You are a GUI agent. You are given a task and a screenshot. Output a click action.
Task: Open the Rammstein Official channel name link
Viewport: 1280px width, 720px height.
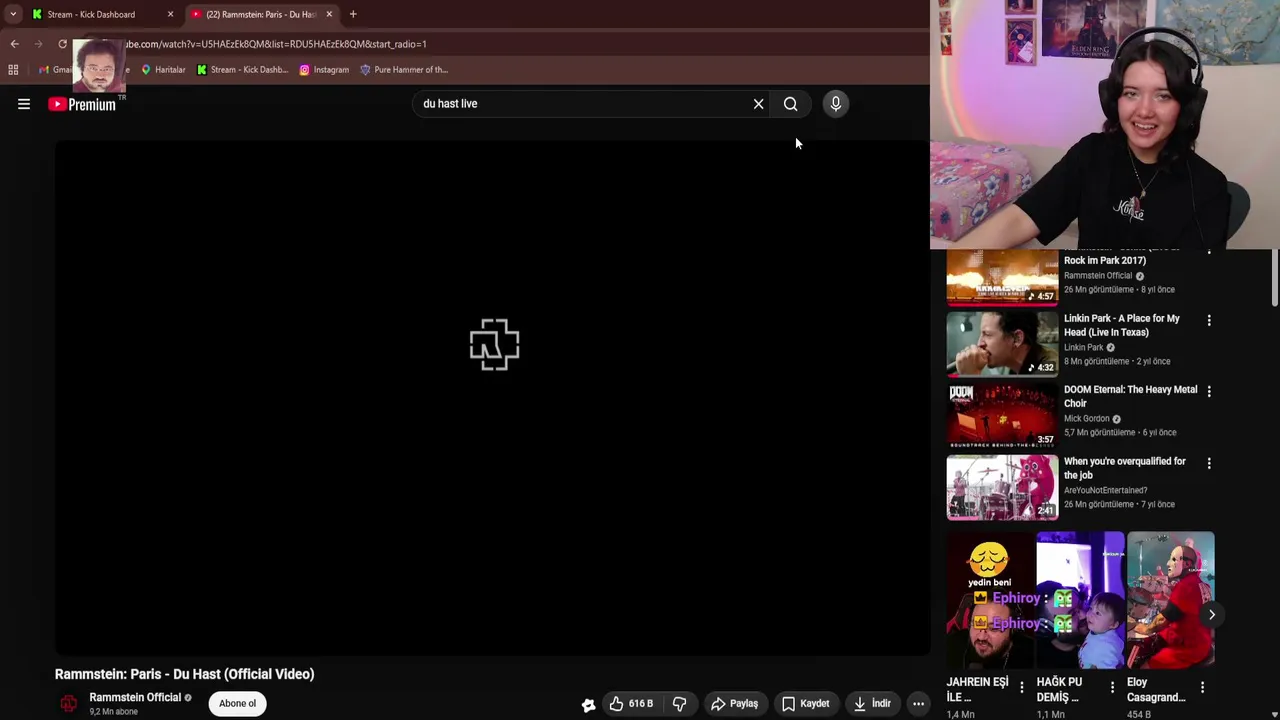point(135,697)
